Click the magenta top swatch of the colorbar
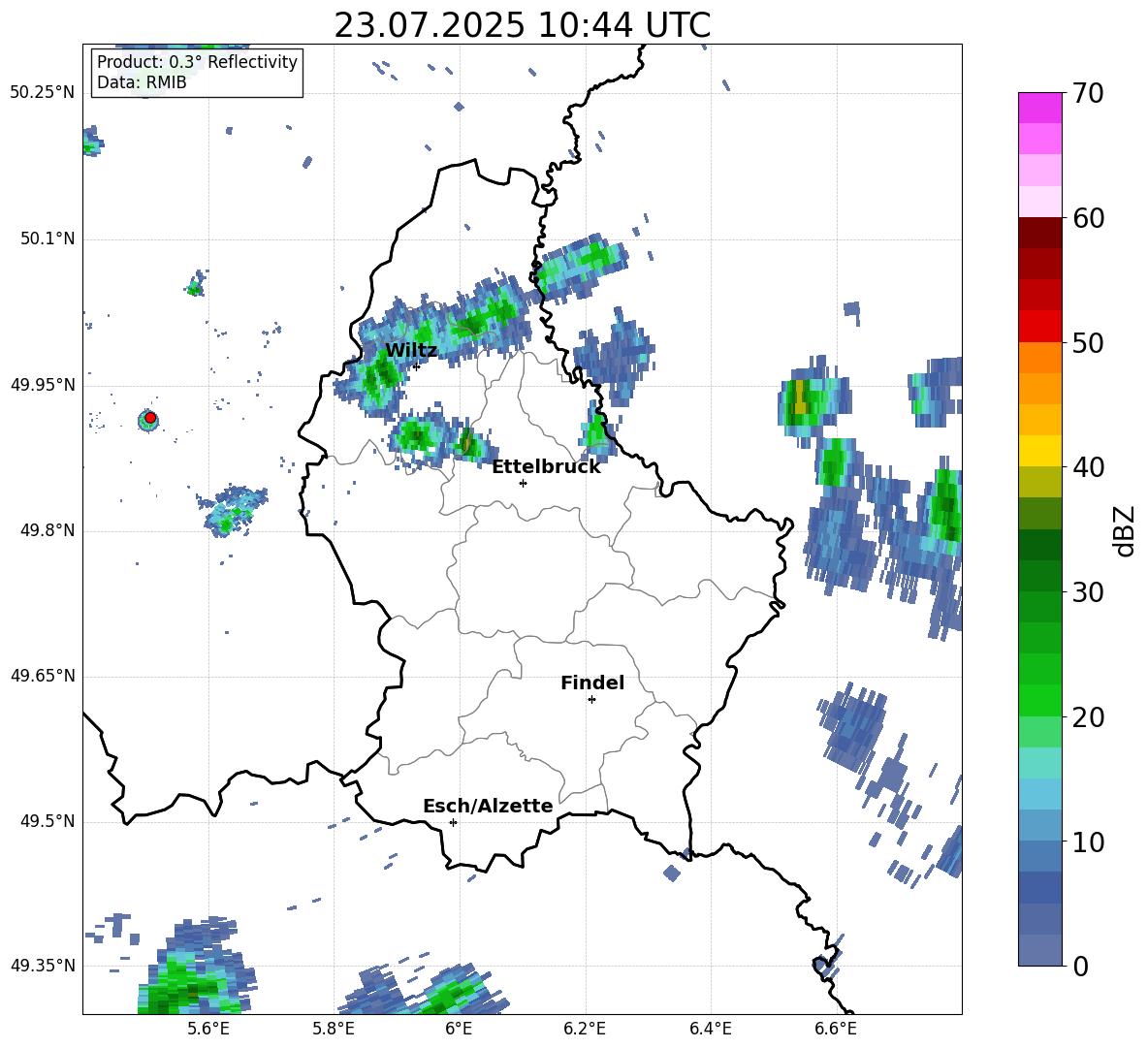 [1039, 109]
